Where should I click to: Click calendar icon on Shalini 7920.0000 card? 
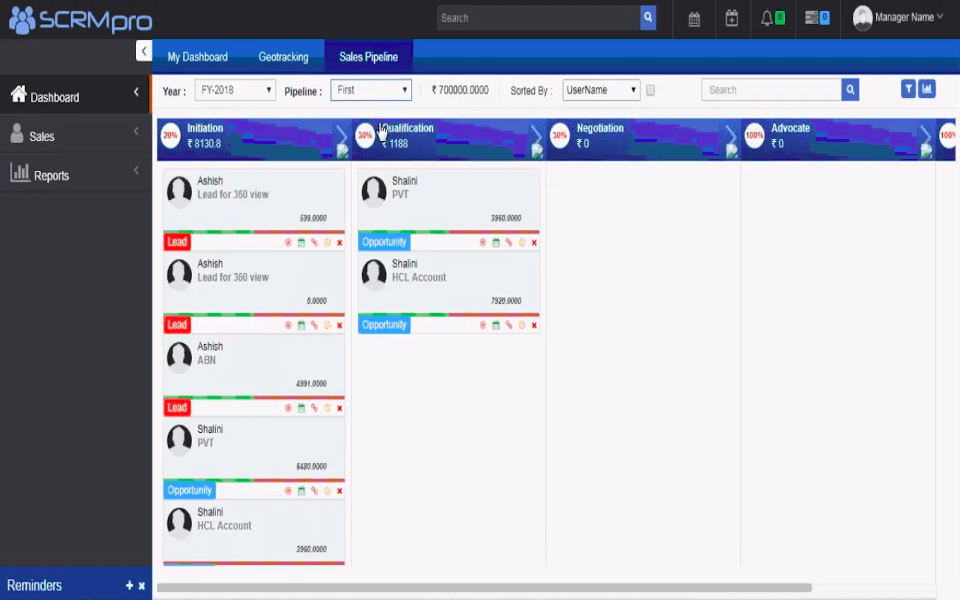click(496, 325)
